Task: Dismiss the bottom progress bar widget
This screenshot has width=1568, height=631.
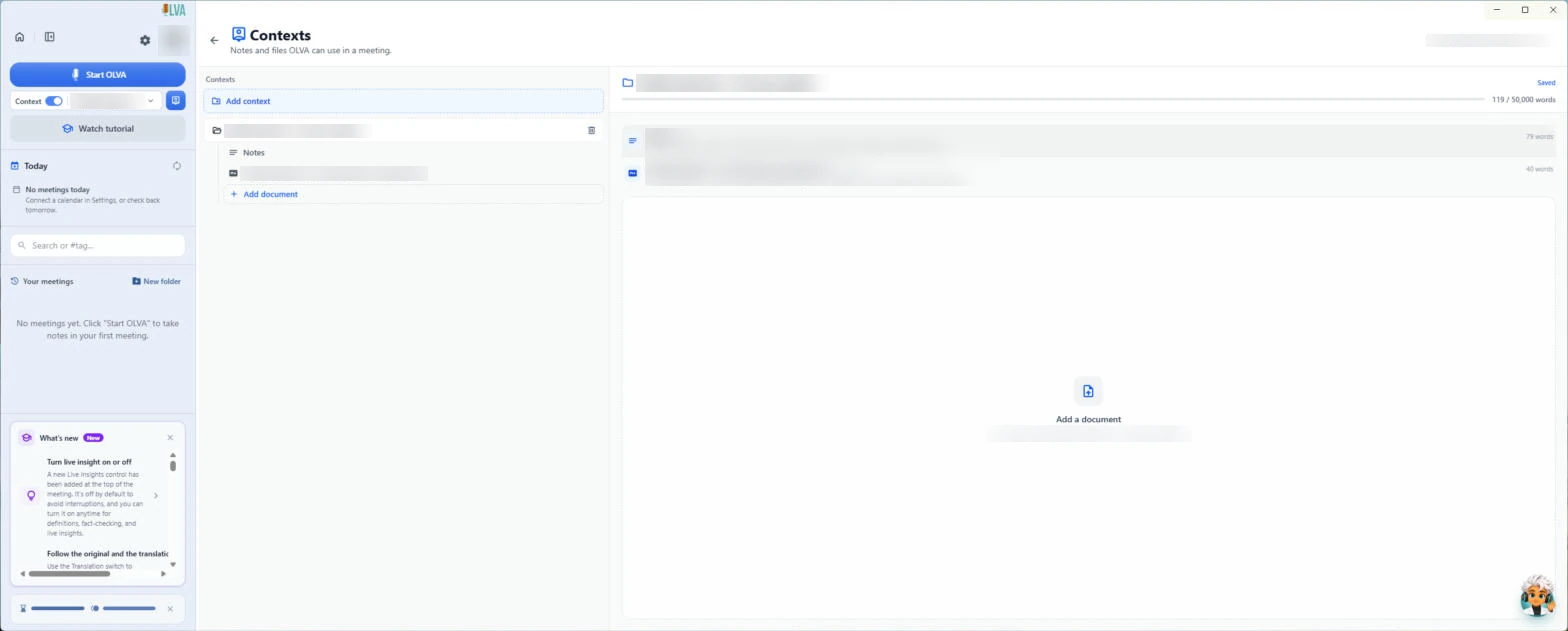Action: coord(170,609)
